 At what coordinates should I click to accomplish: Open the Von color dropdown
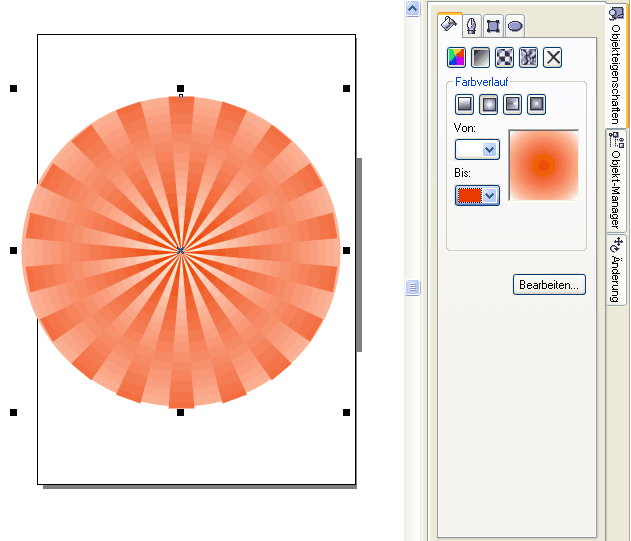(477, 149)
